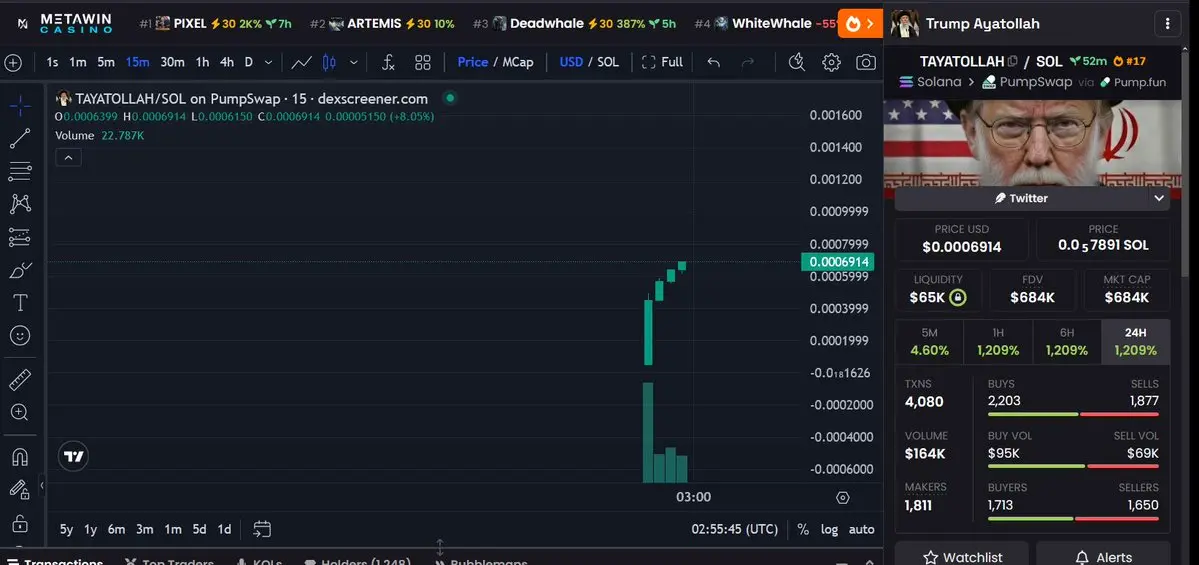Select candlestick chart type icon
Screen dimensions: 1199x565
(330, 63)
